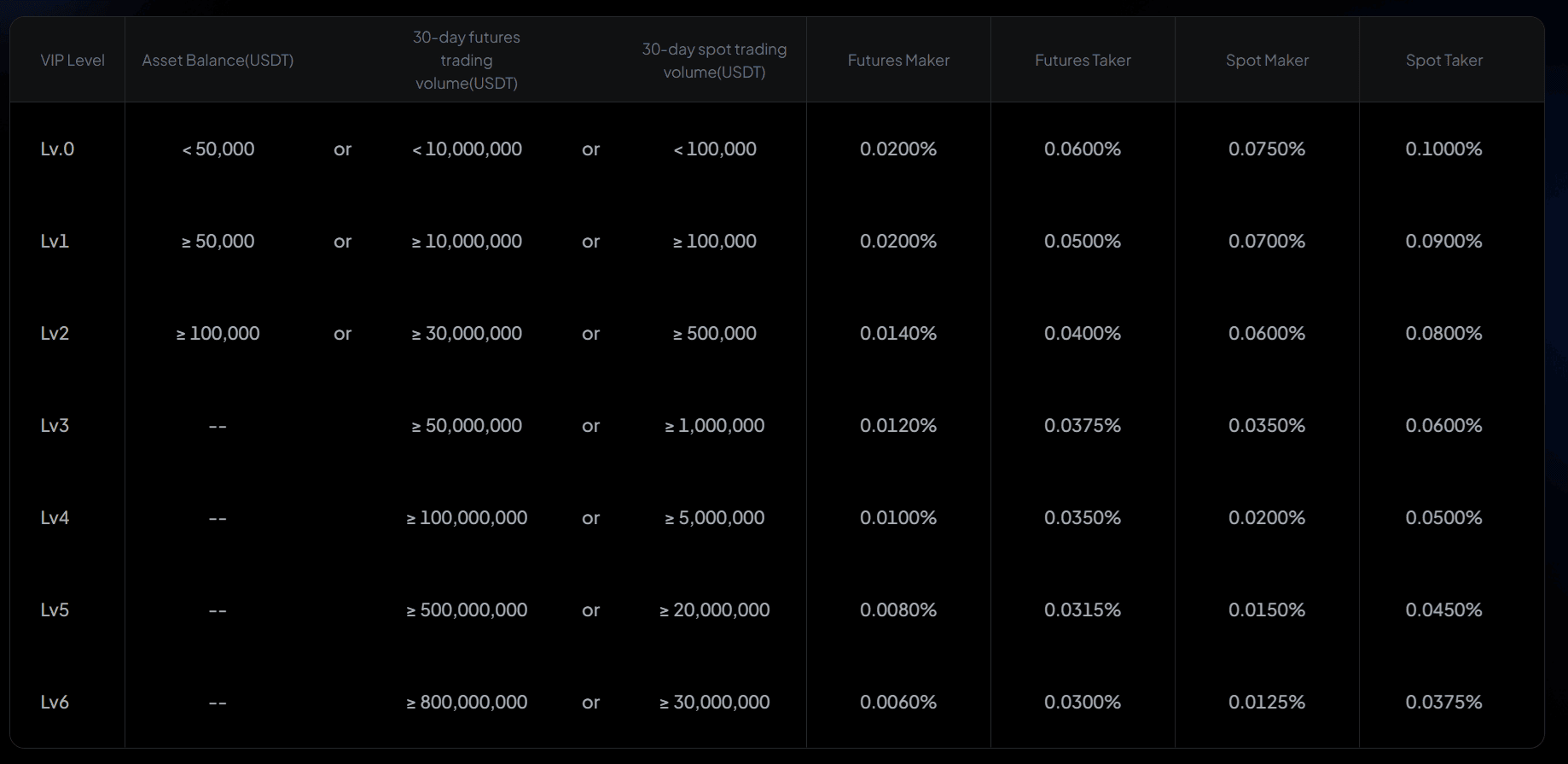Click the Lv3 row label
Screen dimensions: 1568x764
[55, 426]
